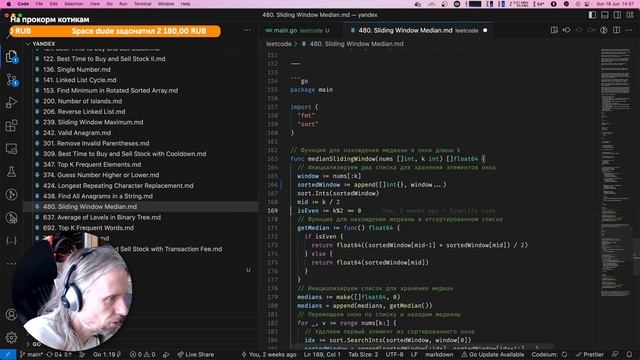This screenshot has height=360, width=640.
Task: Open the Code application menu
Action: 23,4
